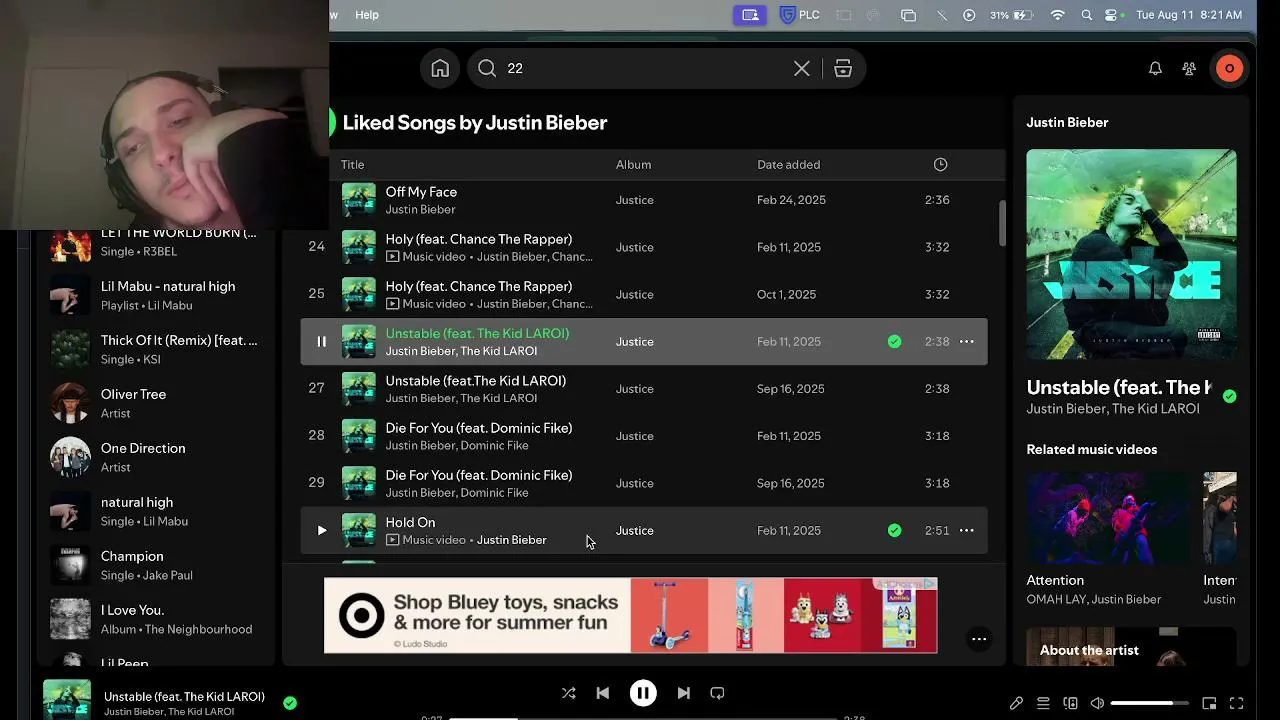Open the notifications bell
Viewport: 1280px width, 720px height.
[x=1155, y=68]
